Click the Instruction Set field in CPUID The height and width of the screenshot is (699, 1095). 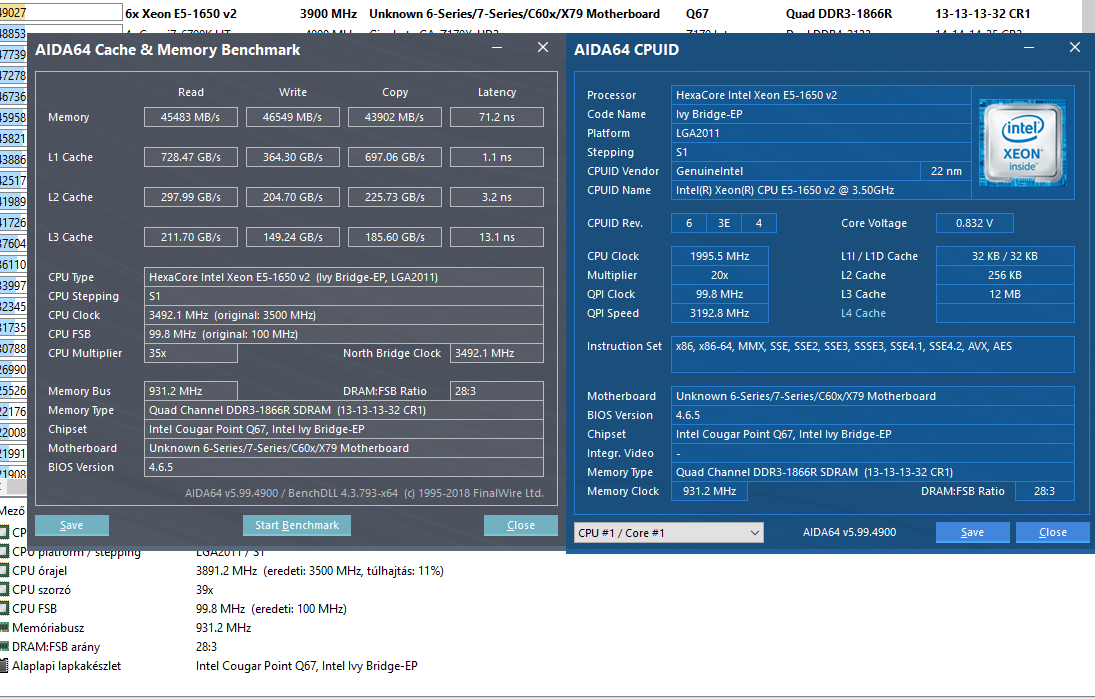click(x=872, y=355)
